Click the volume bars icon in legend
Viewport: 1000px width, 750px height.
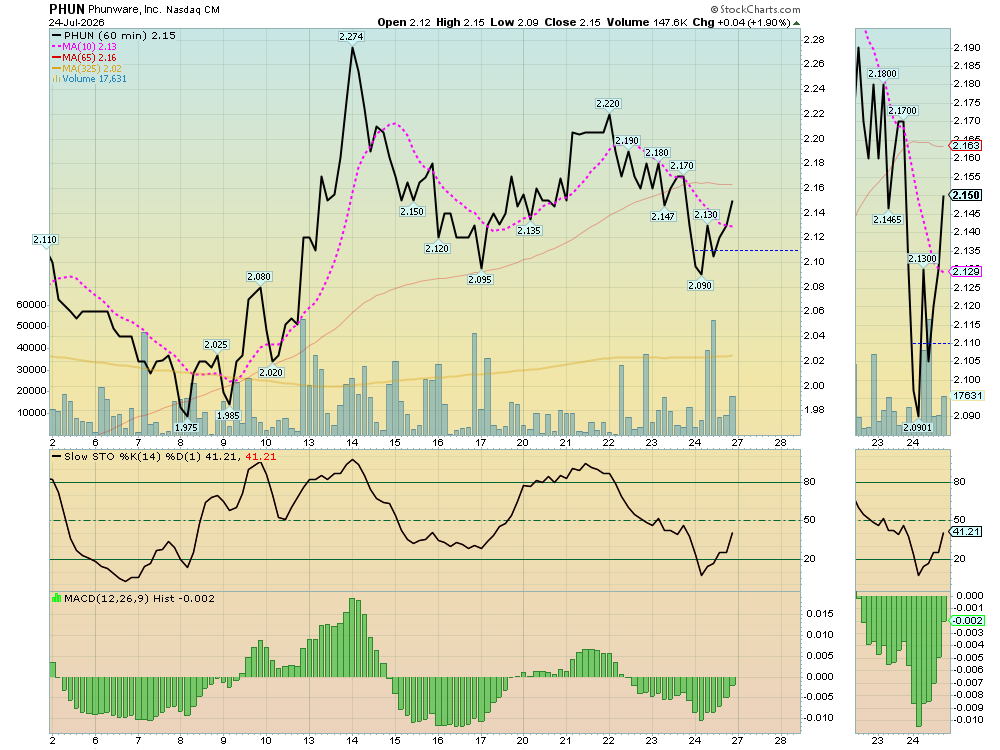tap(56, 78)
